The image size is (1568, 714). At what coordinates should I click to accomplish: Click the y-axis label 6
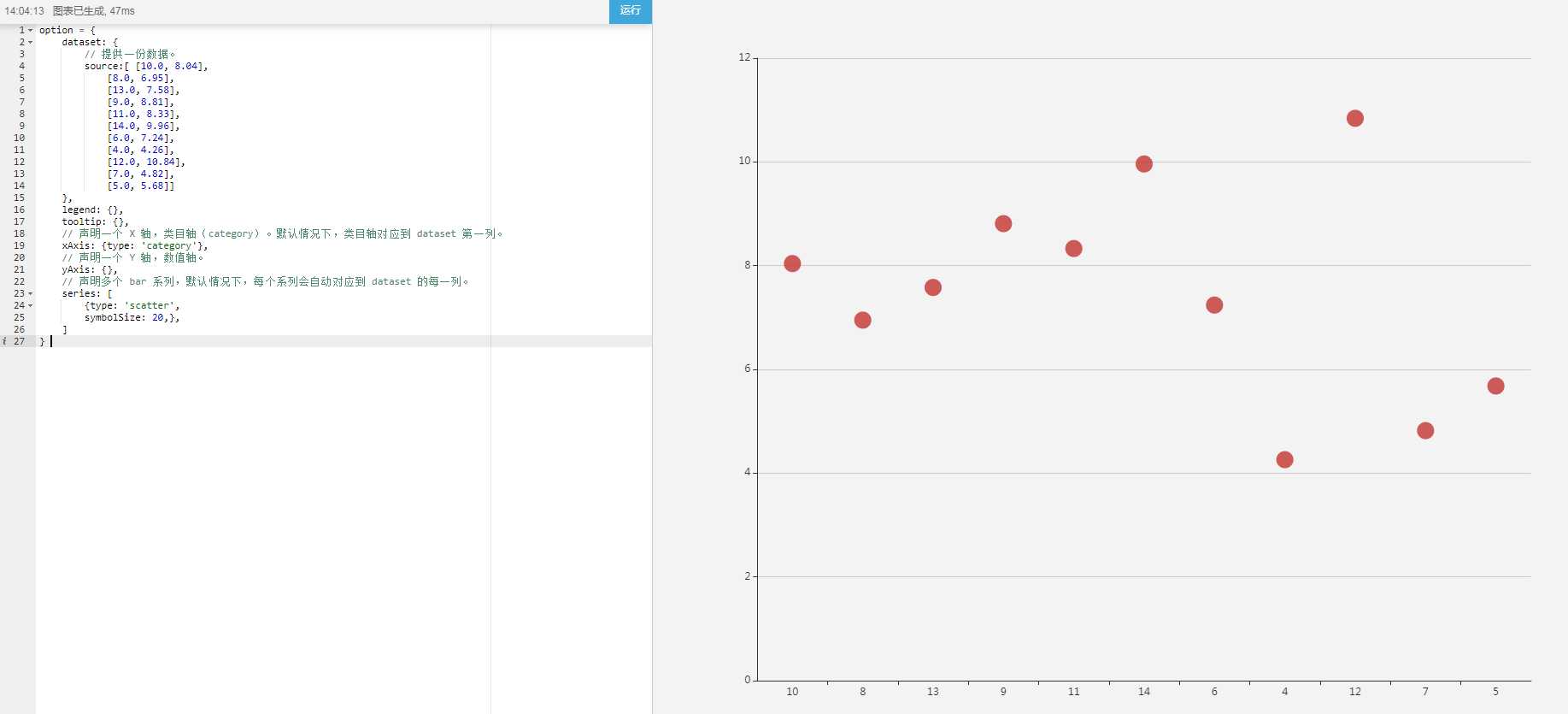747,369
